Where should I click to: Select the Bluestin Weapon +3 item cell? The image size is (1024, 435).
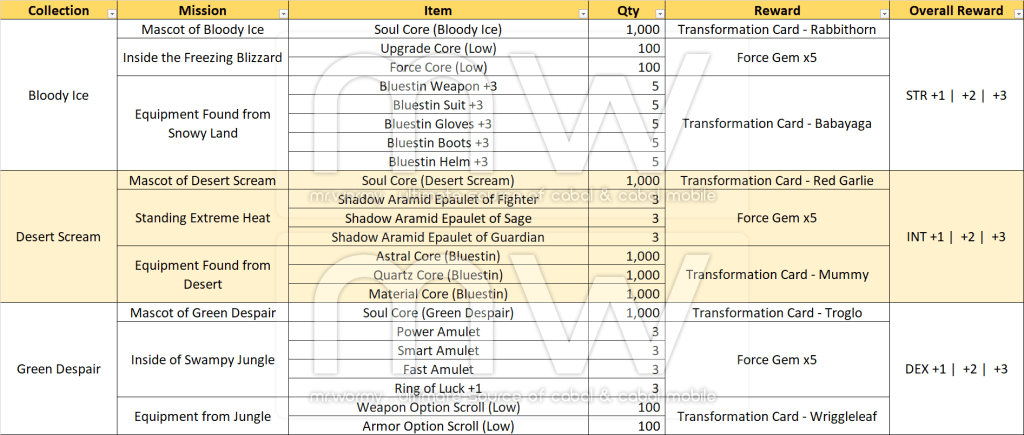[438, 86]
